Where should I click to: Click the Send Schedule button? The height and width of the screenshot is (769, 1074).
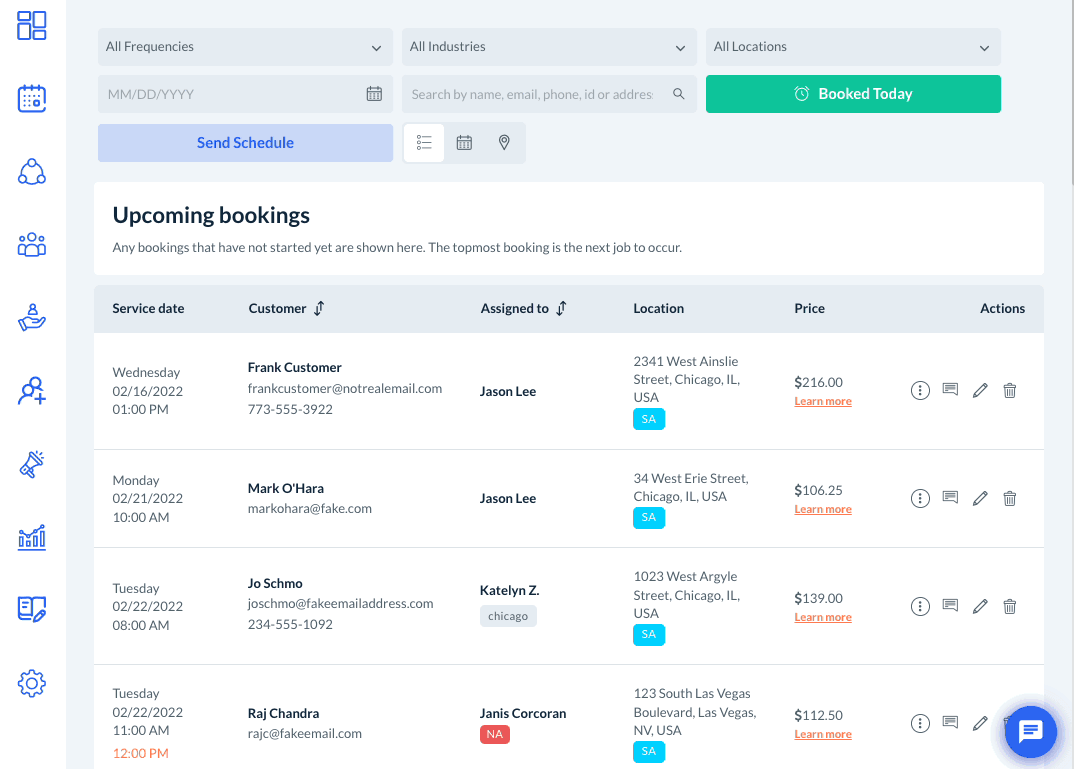click(245, 143)
